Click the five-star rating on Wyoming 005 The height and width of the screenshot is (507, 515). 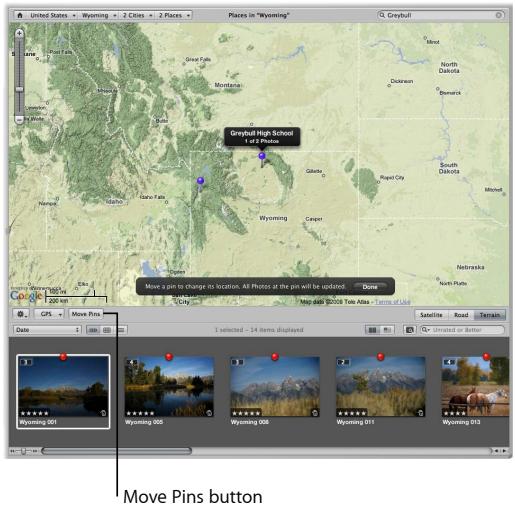tap(140, 413)
